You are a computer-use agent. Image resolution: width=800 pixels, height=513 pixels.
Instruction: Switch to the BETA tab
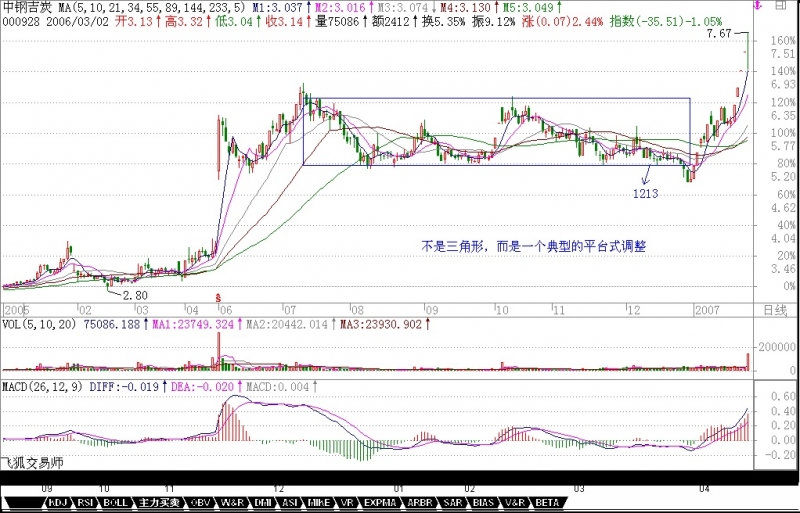[x=546, y=502]
